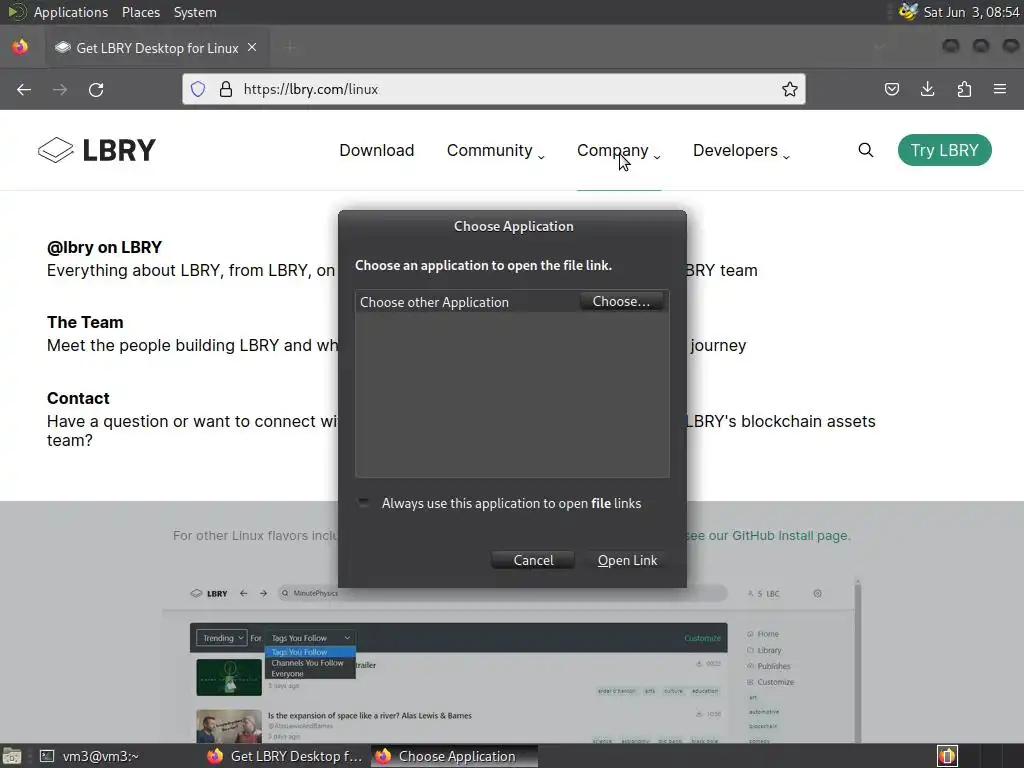Image resolution: width=1024 pixels, height=768 pixels.
Task: Open The Team link
Action: pyautogui.click(x=85, y=322)
